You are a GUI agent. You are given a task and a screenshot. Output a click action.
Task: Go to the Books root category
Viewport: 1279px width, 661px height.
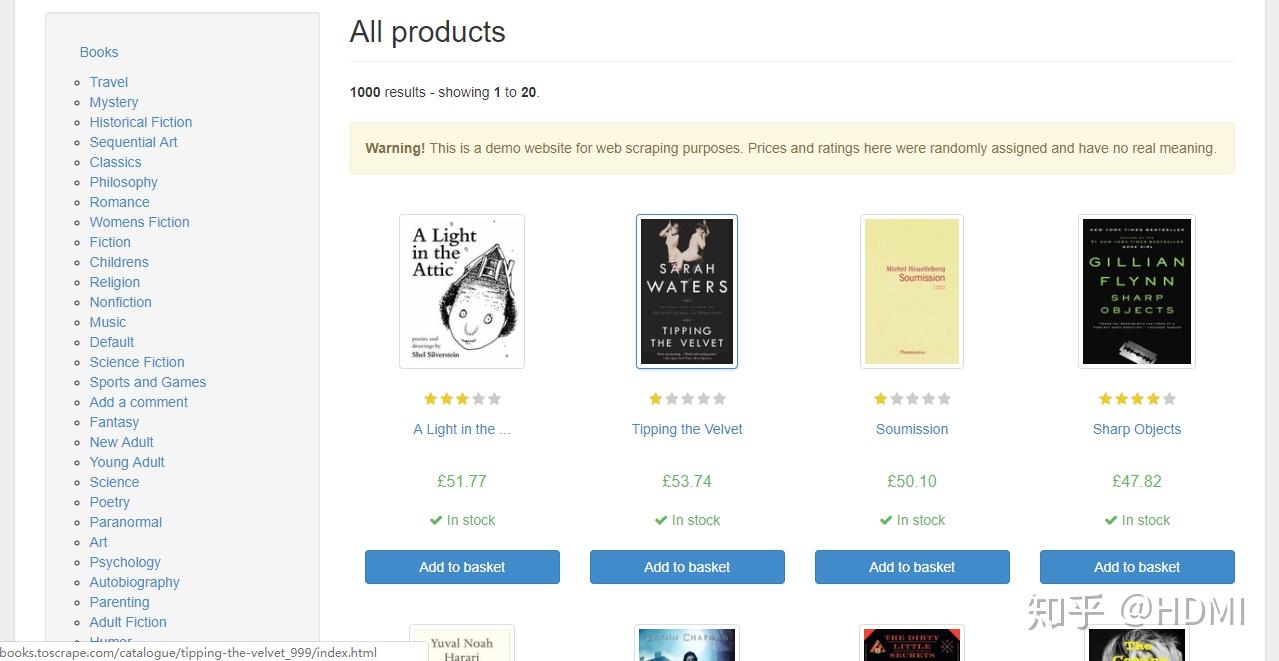click(x=99, y=52)
